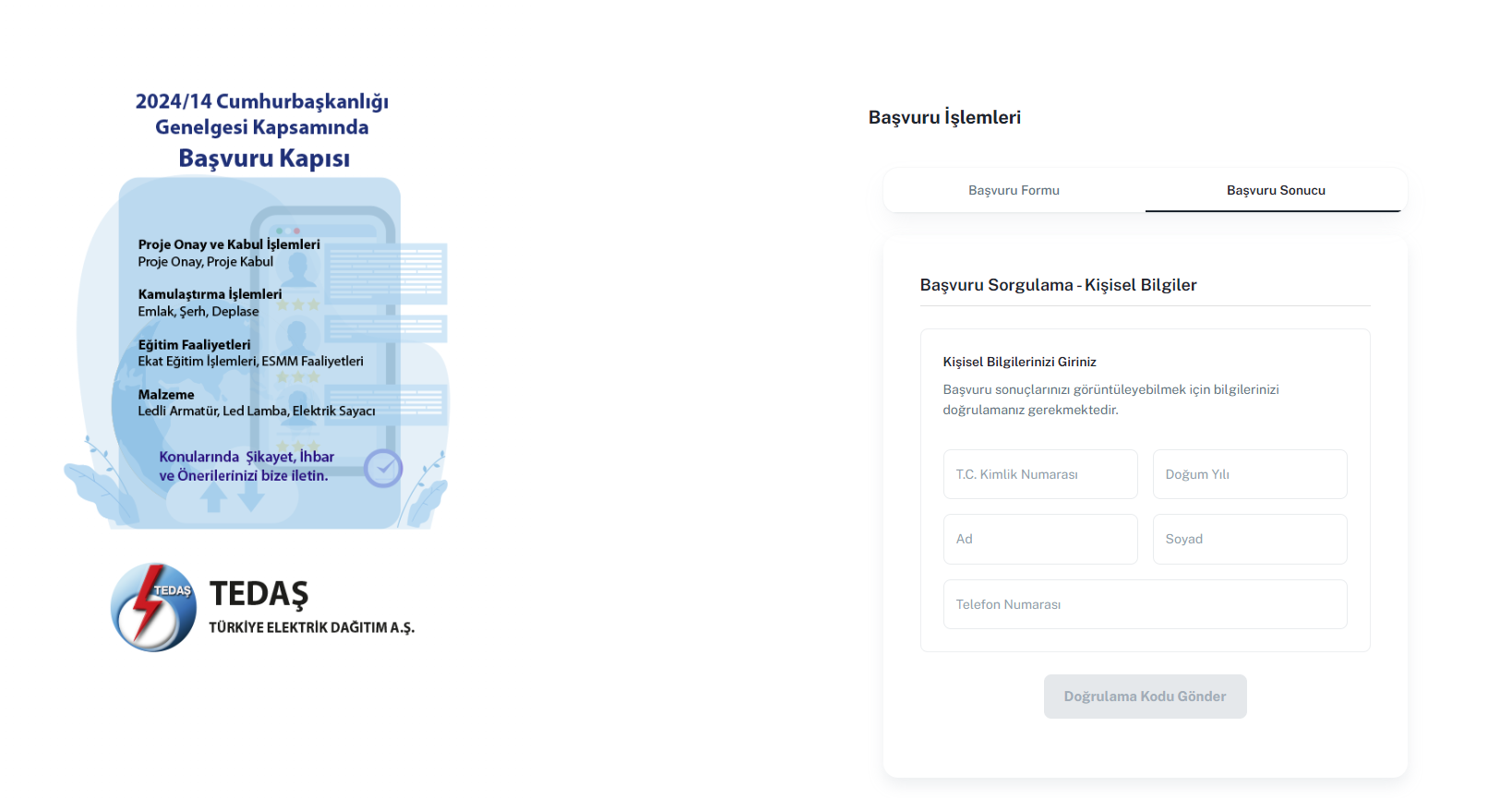The image size is (1512, 798).
Task: Click the TEDAŞ Türkiye Elektrik Dağıtım text
Action: click(x=312, y=608)
